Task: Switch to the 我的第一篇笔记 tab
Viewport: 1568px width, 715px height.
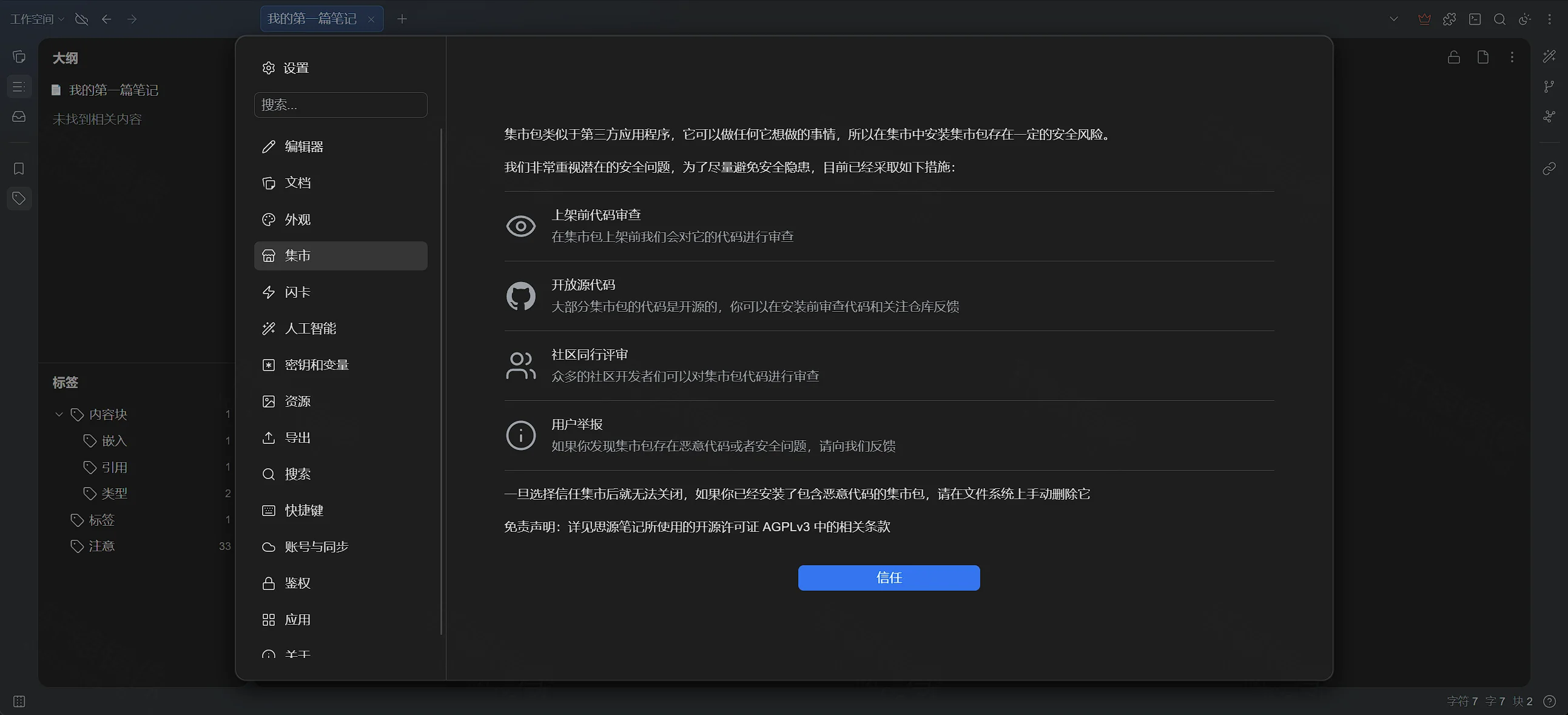Action: click(x=312, y=19)
